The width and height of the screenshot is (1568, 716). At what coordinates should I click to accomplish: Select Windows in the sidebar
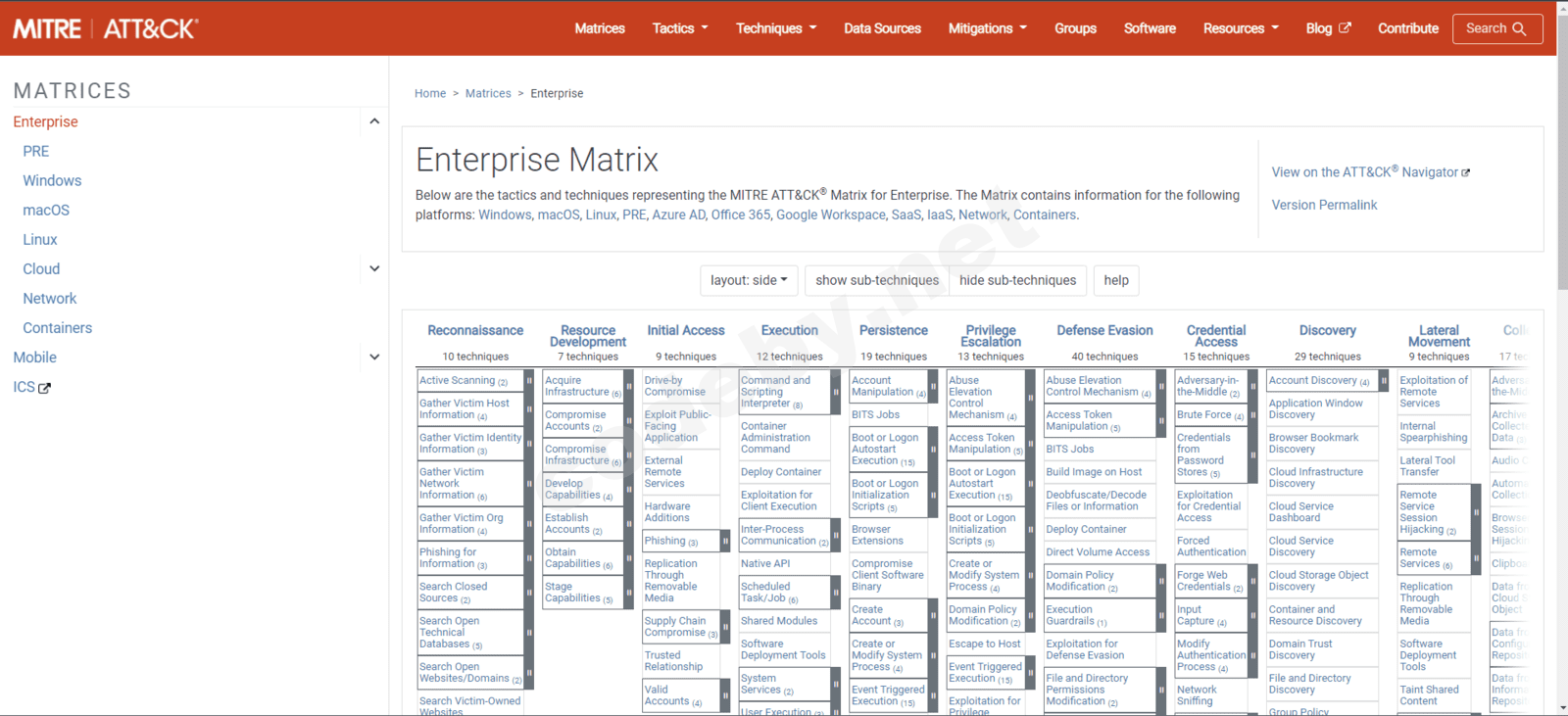click(52, 180)
